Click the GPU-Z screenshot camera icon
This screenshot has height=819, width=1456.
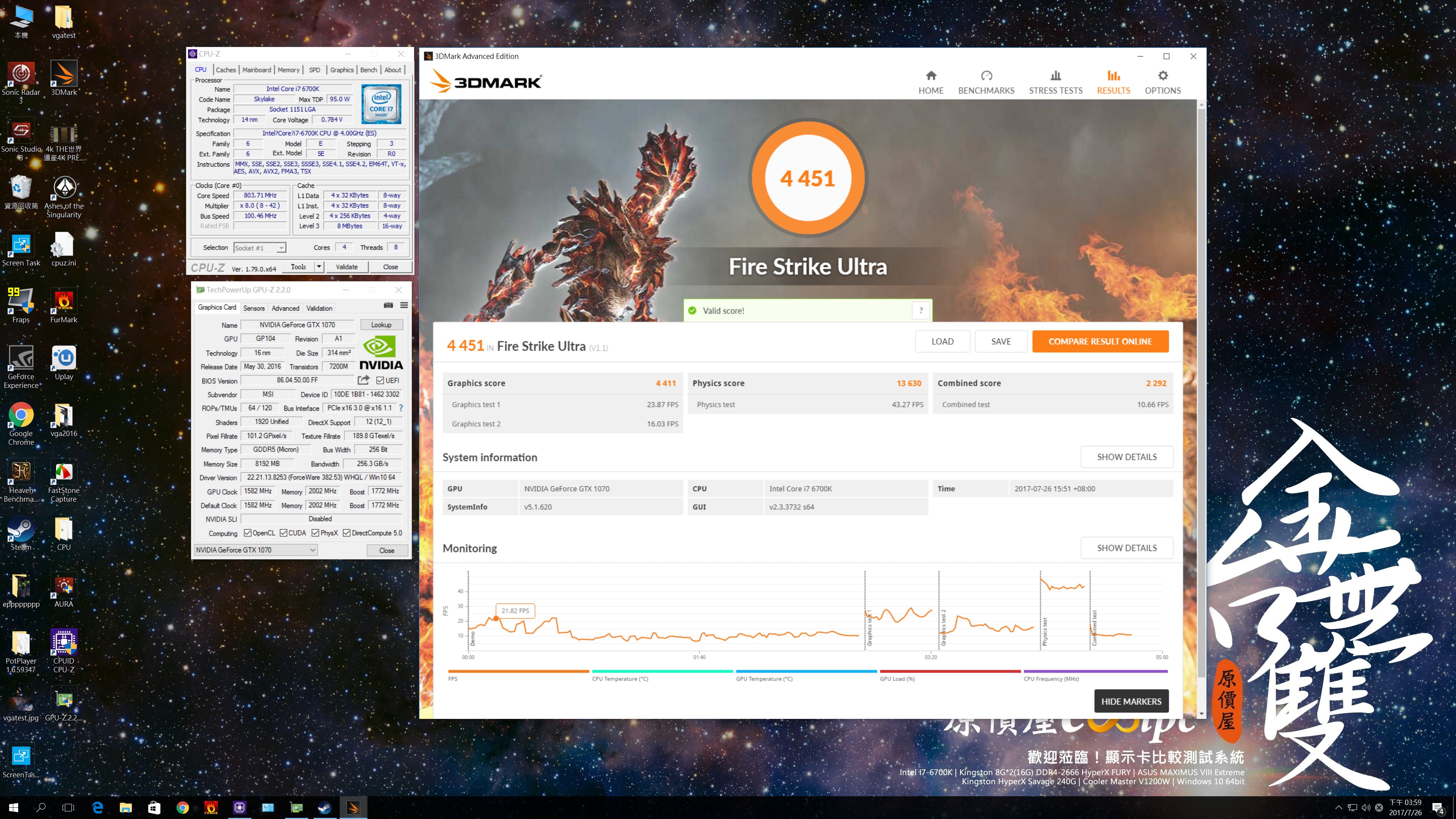click(388, 305)
